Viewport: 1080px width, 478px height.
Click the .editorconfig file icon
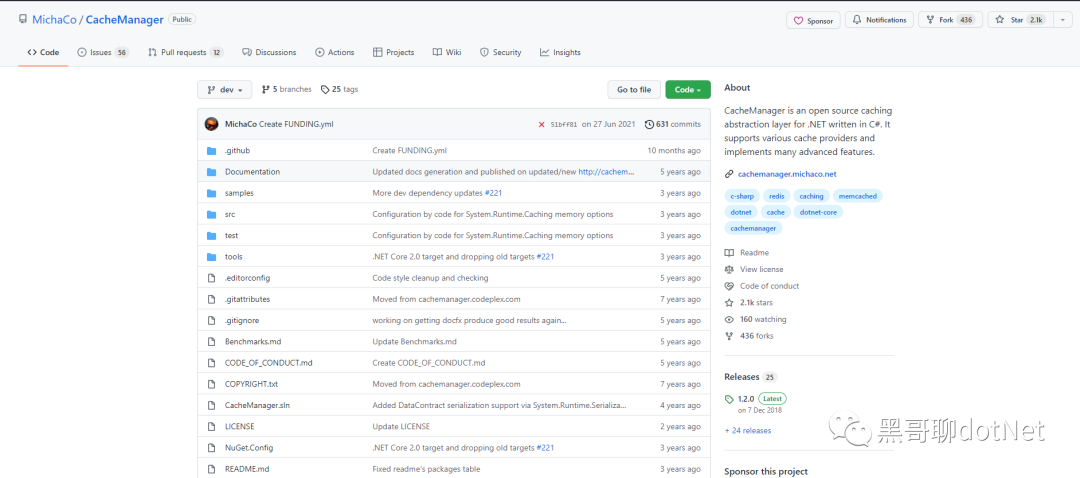pos(211,278)
